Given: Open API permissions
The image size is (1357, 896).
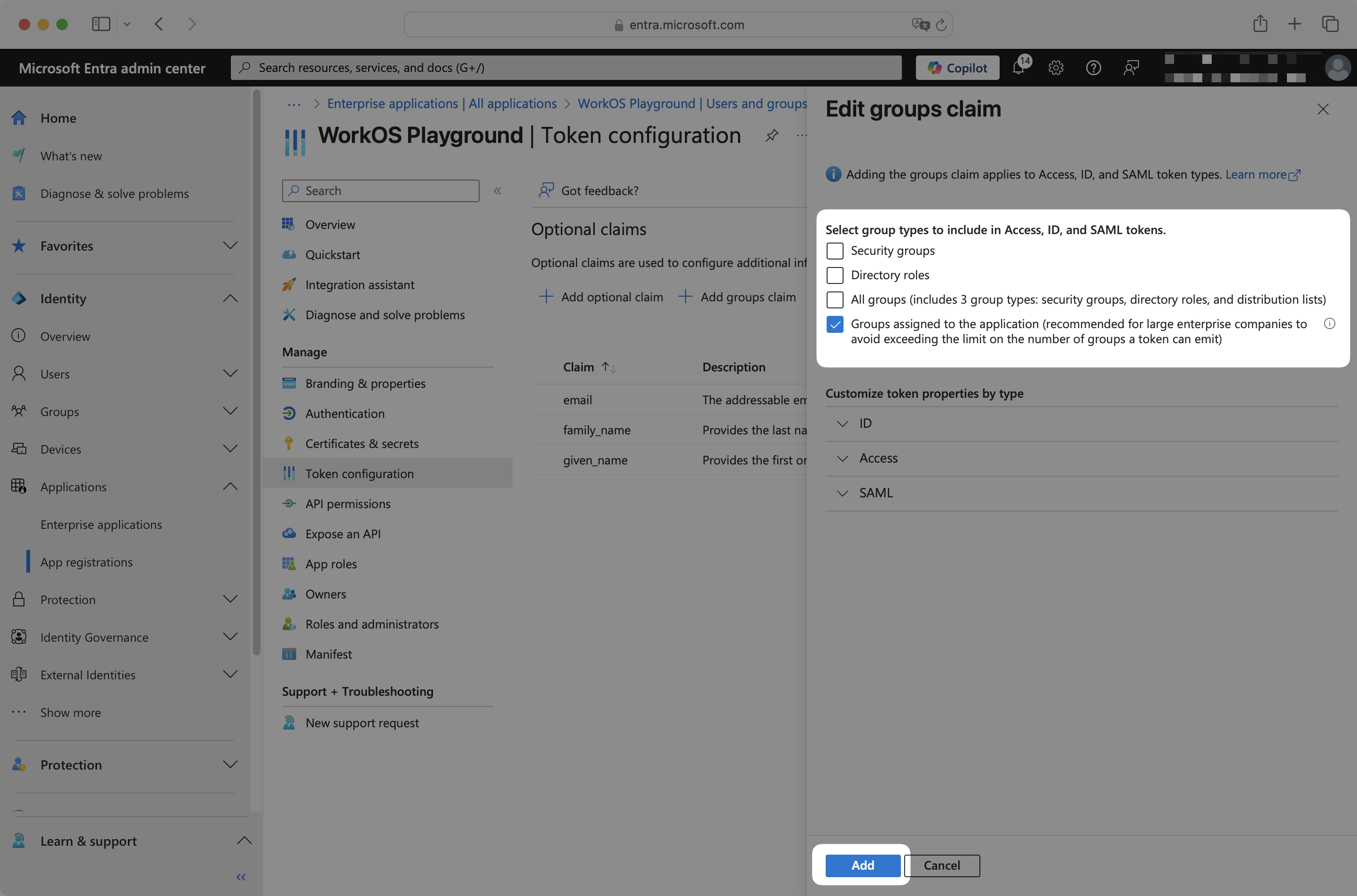Looking at the screenshot, I should [x=347, y=503].
